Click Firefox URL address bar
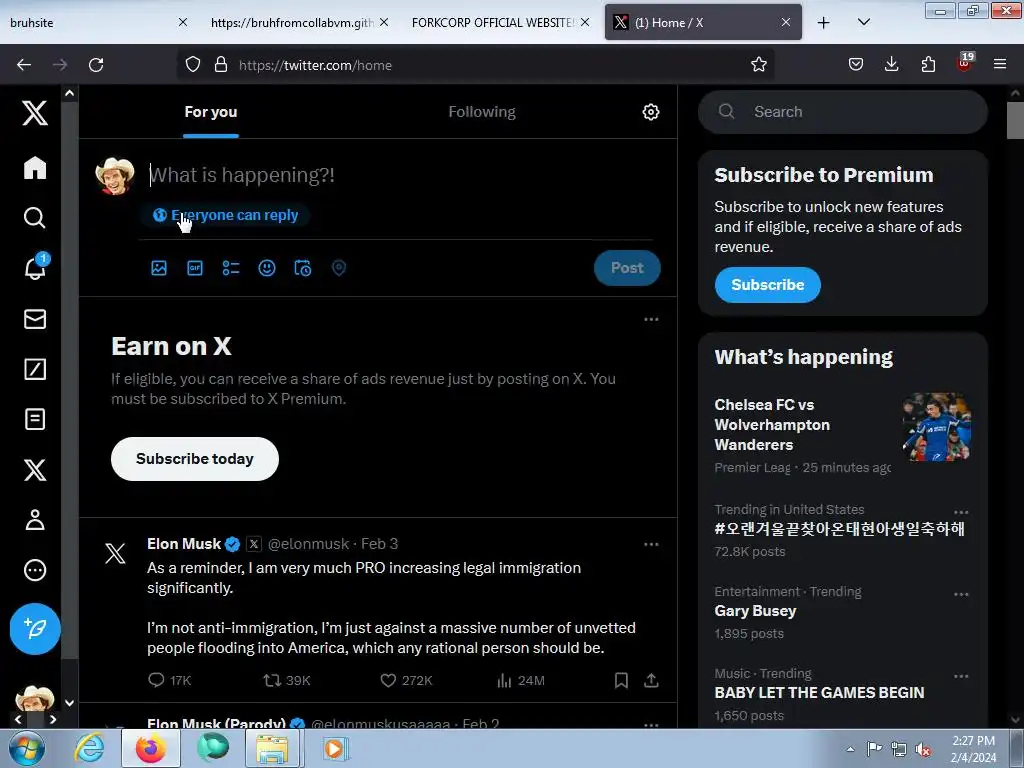The width and height of the screenshot is (1024, 768). click(475, 65)
